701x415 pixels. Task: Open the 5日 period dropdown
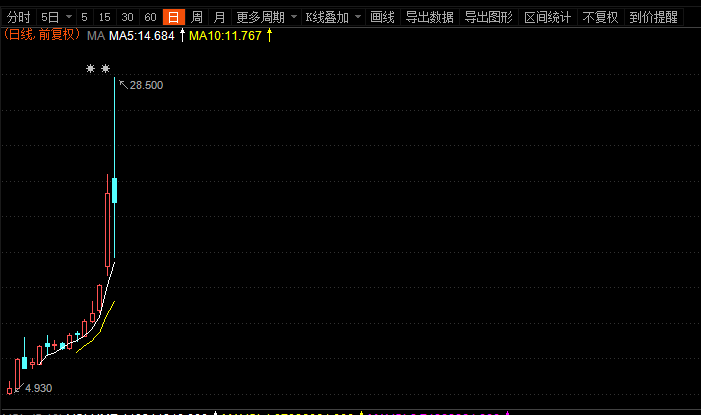click(x=55, y=17)
